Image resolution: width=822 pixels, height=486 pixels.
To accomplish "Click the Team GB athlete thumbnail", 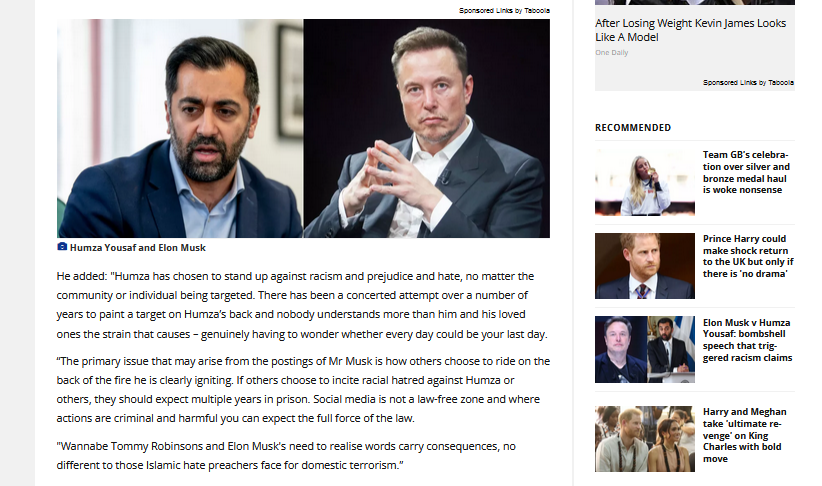I will click(645, 182).
